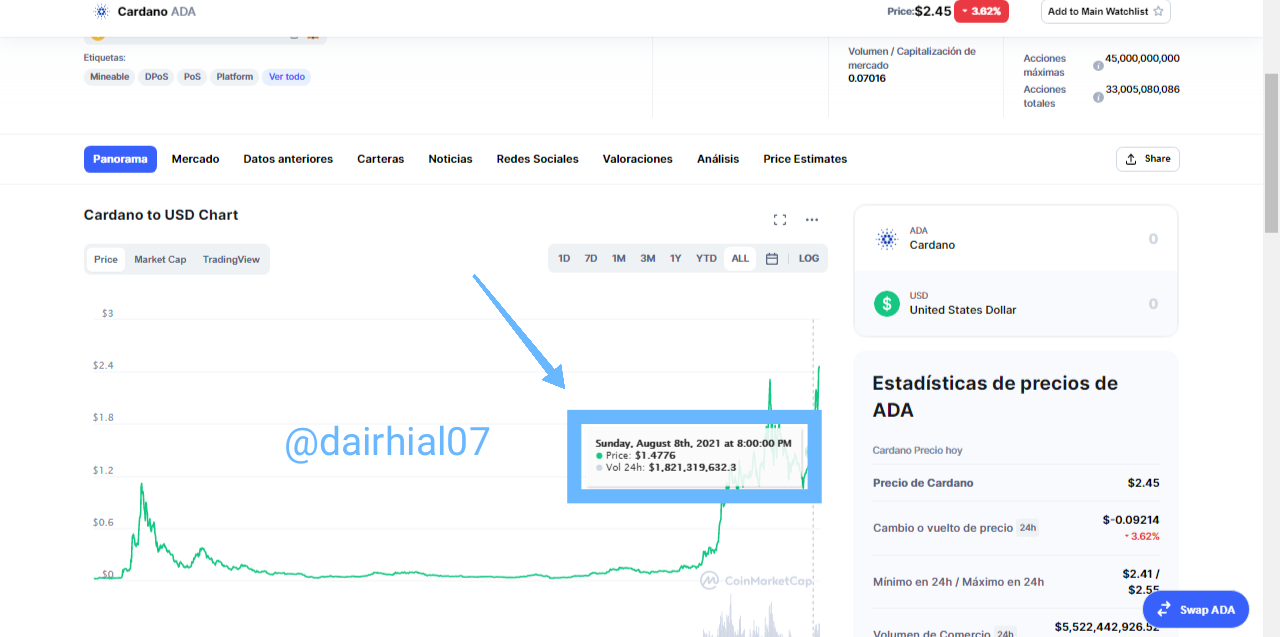Image resolution: width=1280 pixels, height=637 pixels.
Task: Set chart range to ALL
Action: click(740, 259)
